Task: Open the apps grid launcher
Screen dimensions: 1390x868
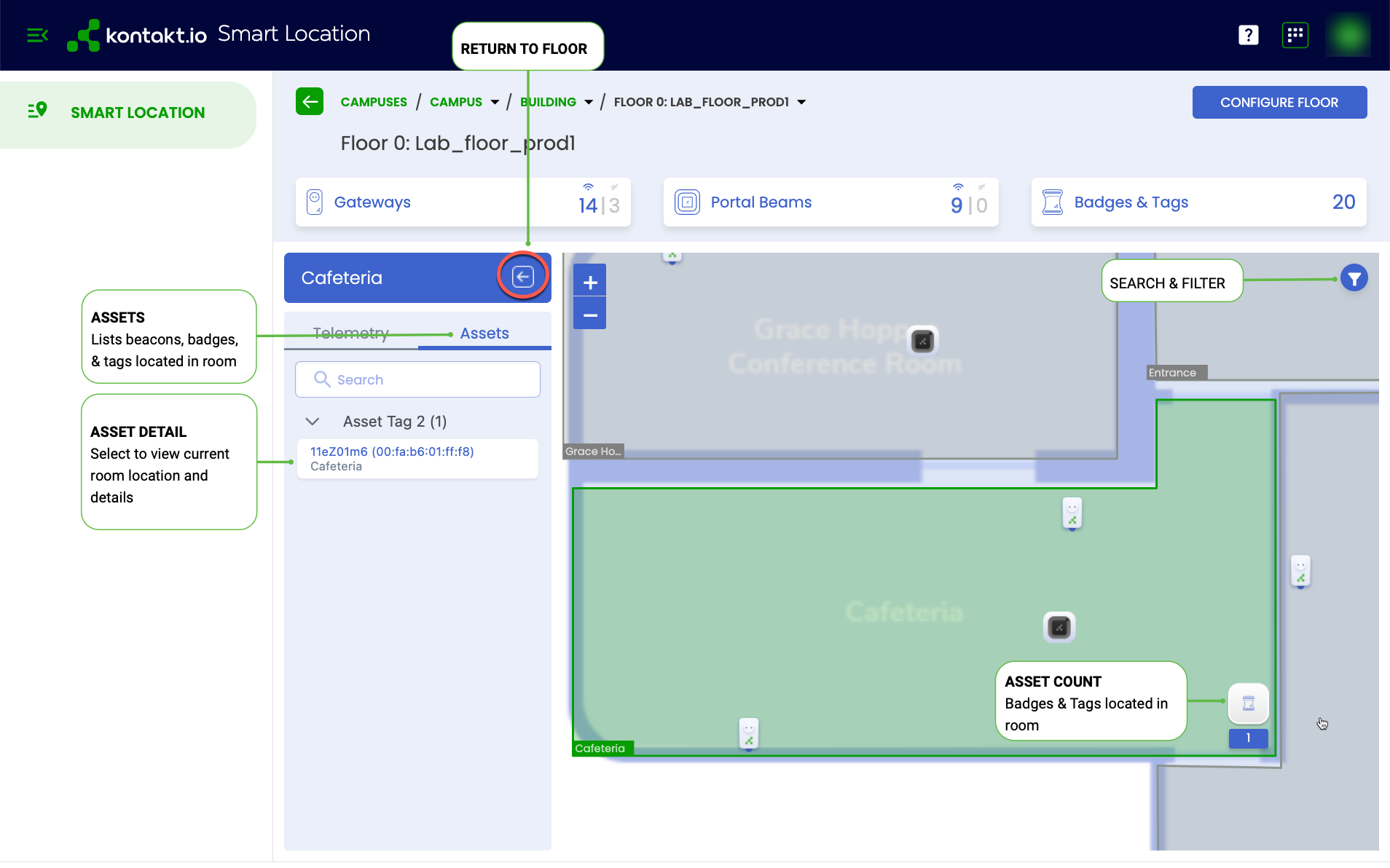Action: [1295, 35]
